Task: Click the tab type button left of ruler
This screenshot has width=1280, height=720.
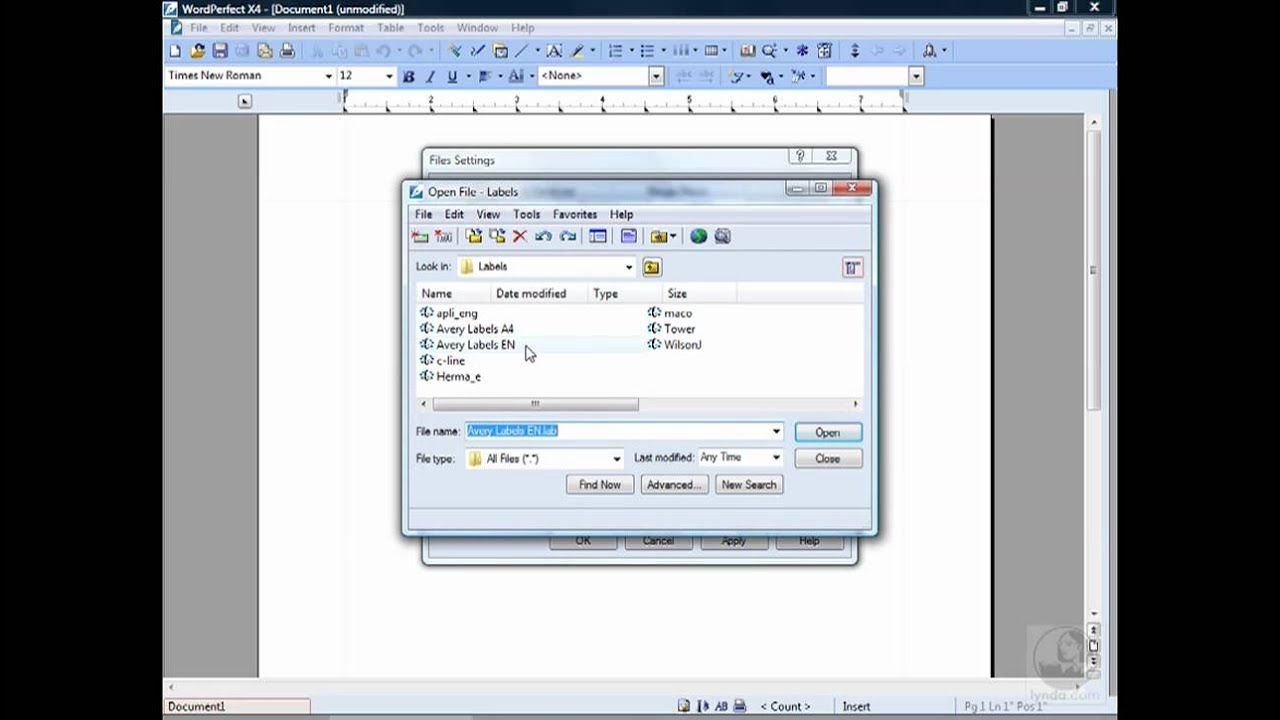Action: tap(245, 101)
